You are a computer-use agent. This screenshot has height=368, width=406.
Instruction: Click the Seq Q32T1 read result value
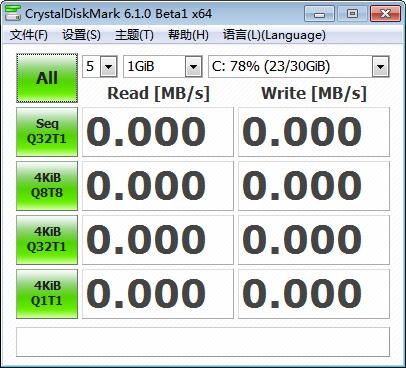[x=158, y=132]
